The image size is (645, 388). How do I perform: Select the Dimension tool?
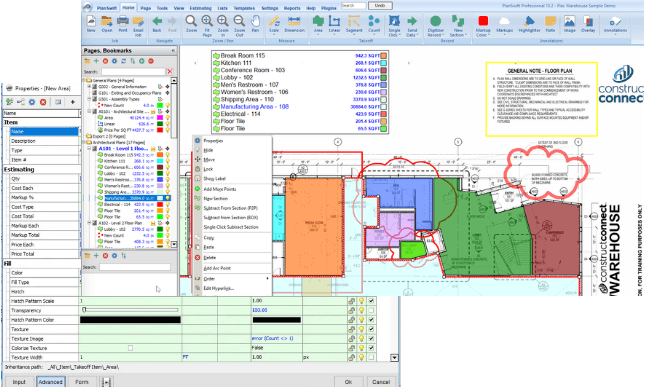point(294,21)
